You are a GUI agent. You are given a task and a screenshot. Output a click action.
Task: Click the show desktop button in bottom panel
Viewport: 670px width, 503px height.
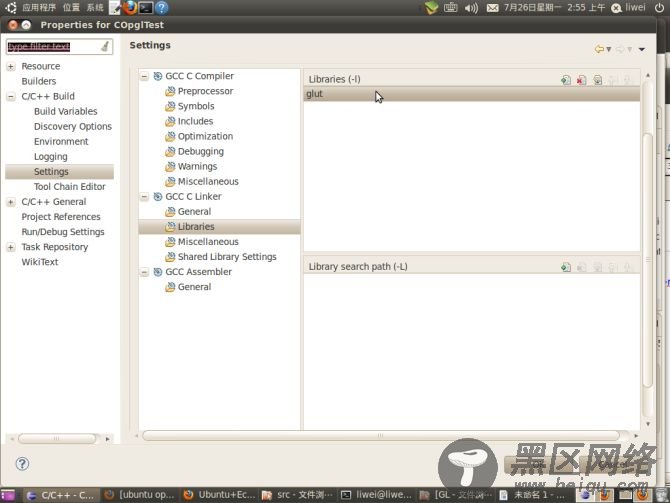(x=8, y=495)
